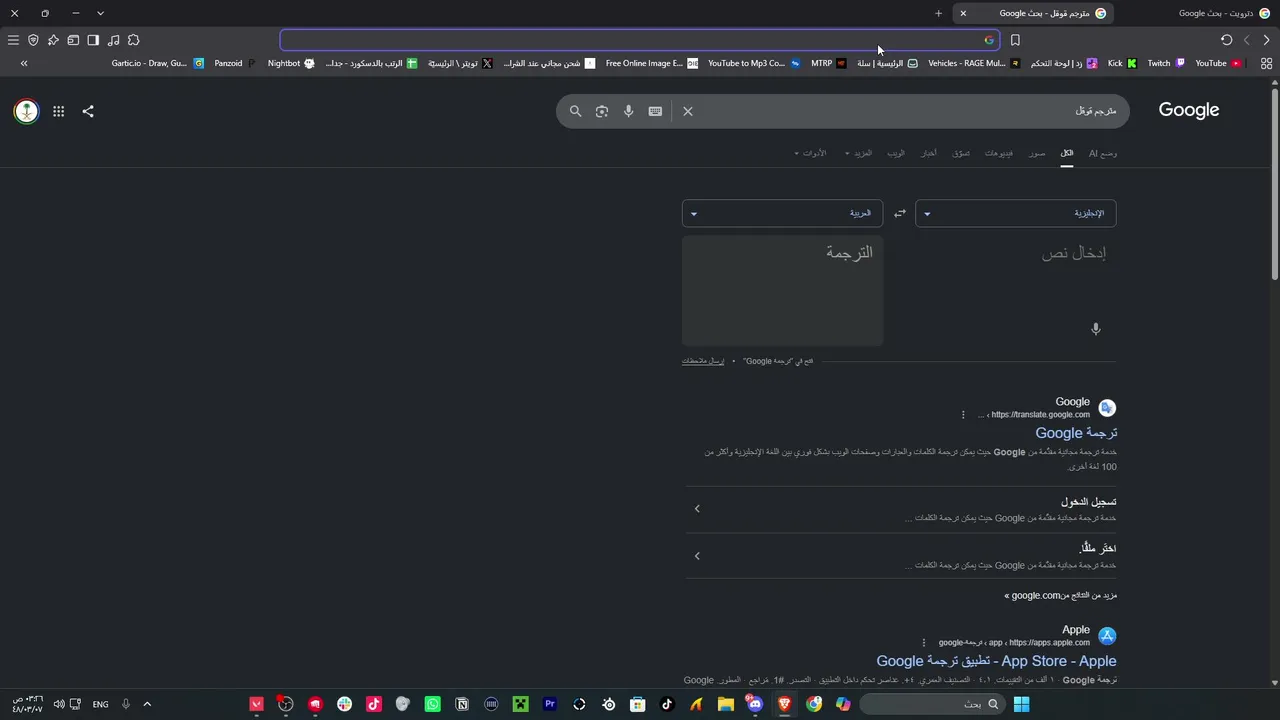This screenshot has width=1280, height=720.
Task: Click مزيد من النتائج من google.com link
Action: coord(1060,595)
